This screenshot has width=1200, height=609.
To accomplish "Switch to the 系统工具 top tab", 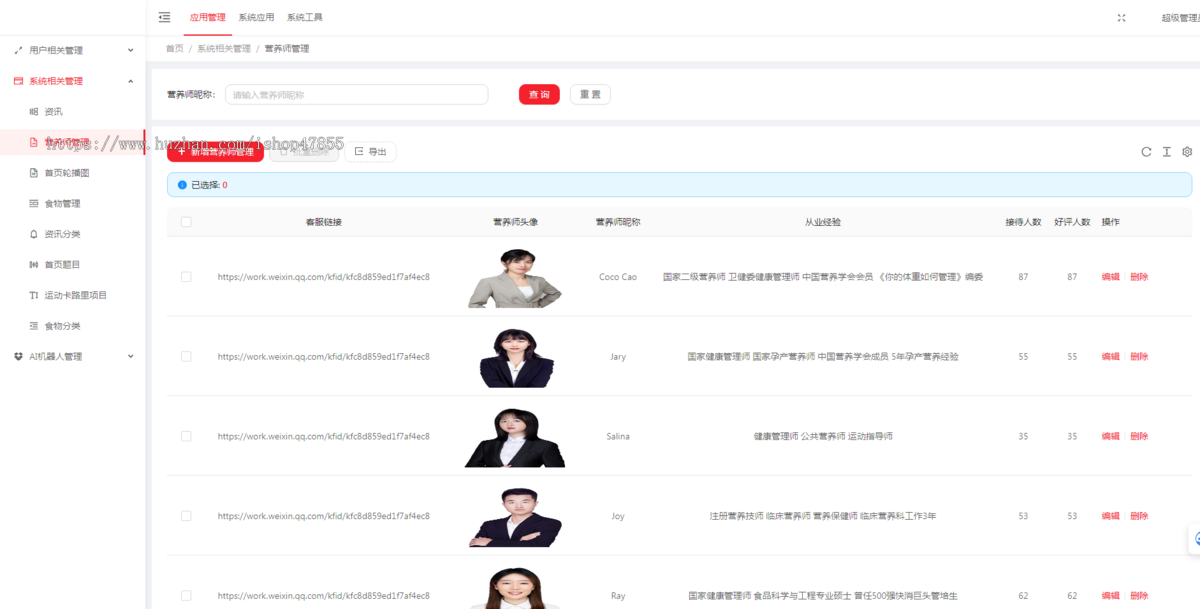I will pos(304,17).
